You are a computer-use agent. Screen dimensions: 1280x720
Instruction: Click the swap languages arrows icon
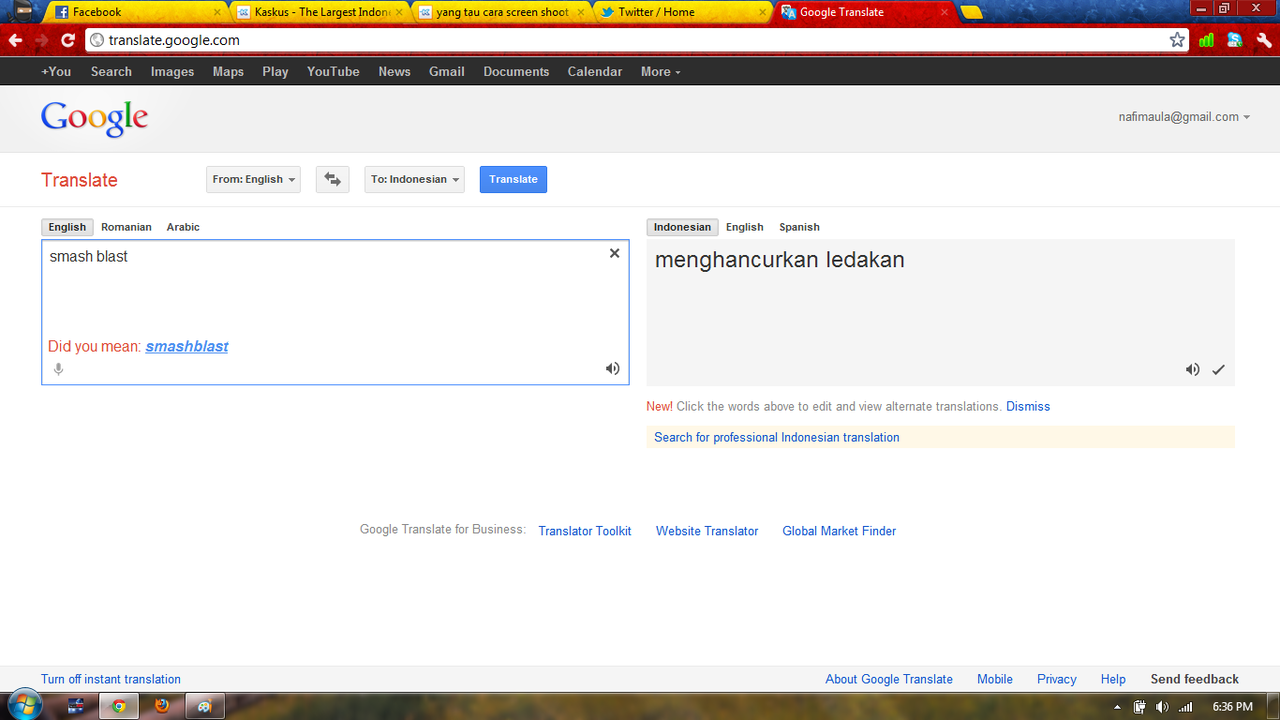(x=333, y=179)
